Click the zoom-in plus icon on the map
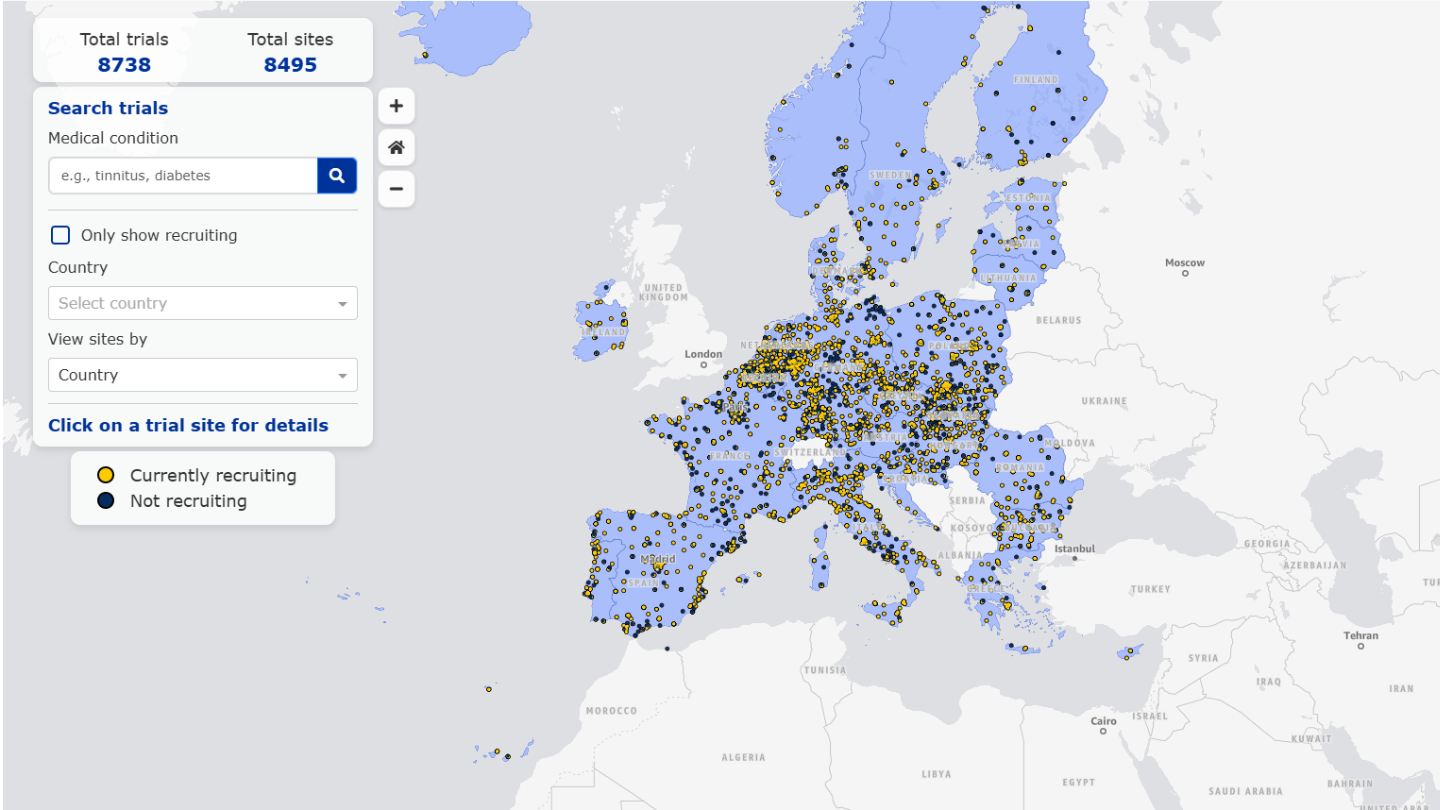The height and width of the screenshot is (810, 1440). (395, 105)
